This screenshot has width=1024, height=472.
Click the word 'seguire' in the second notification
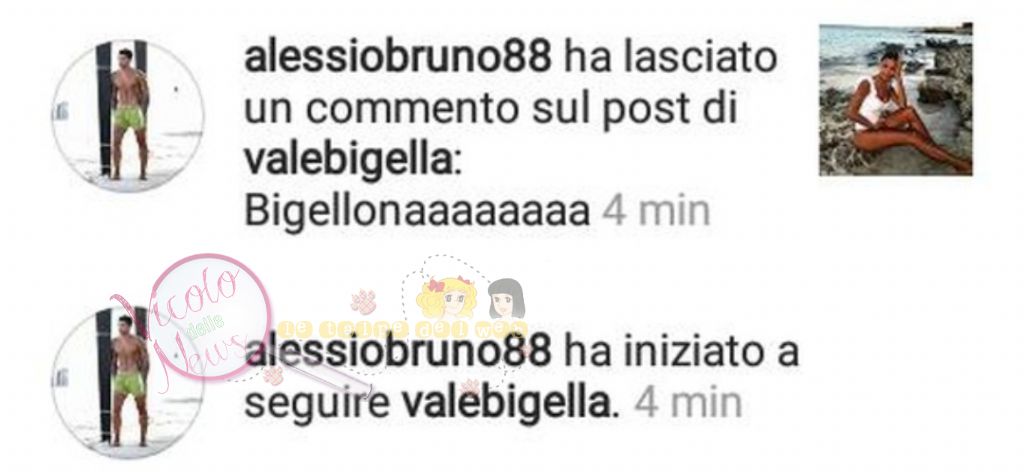[x=317, y=405]
